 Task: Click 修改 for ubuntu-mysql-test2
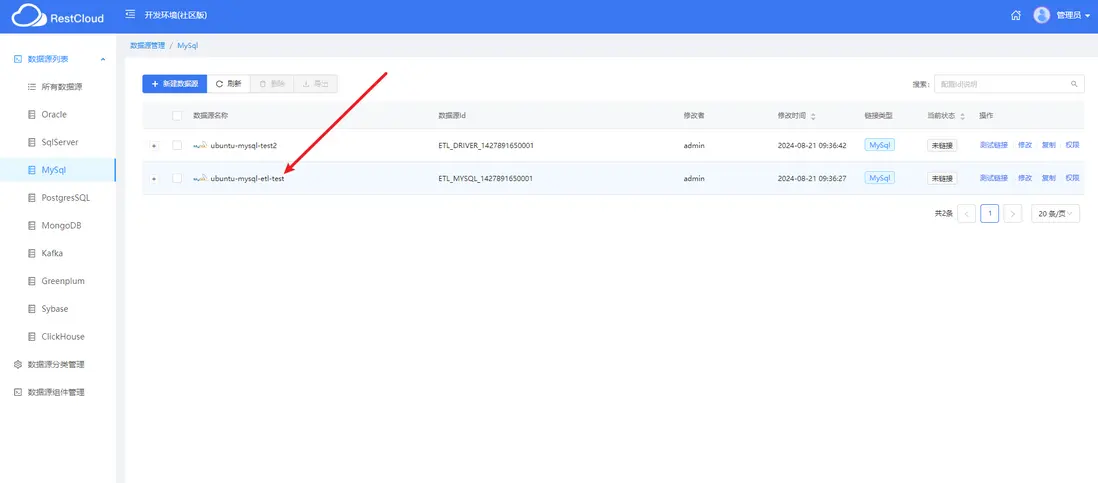coord(1025,146)
